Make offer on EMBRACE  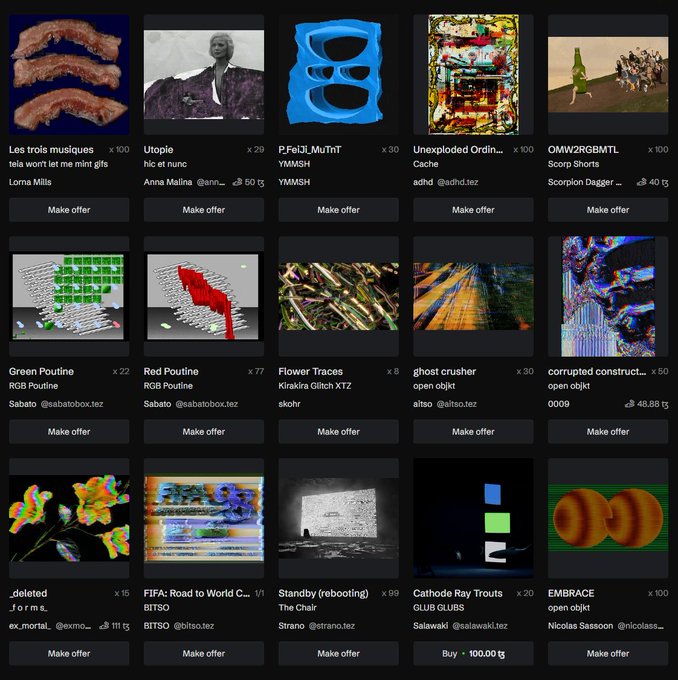pos(608,654)
